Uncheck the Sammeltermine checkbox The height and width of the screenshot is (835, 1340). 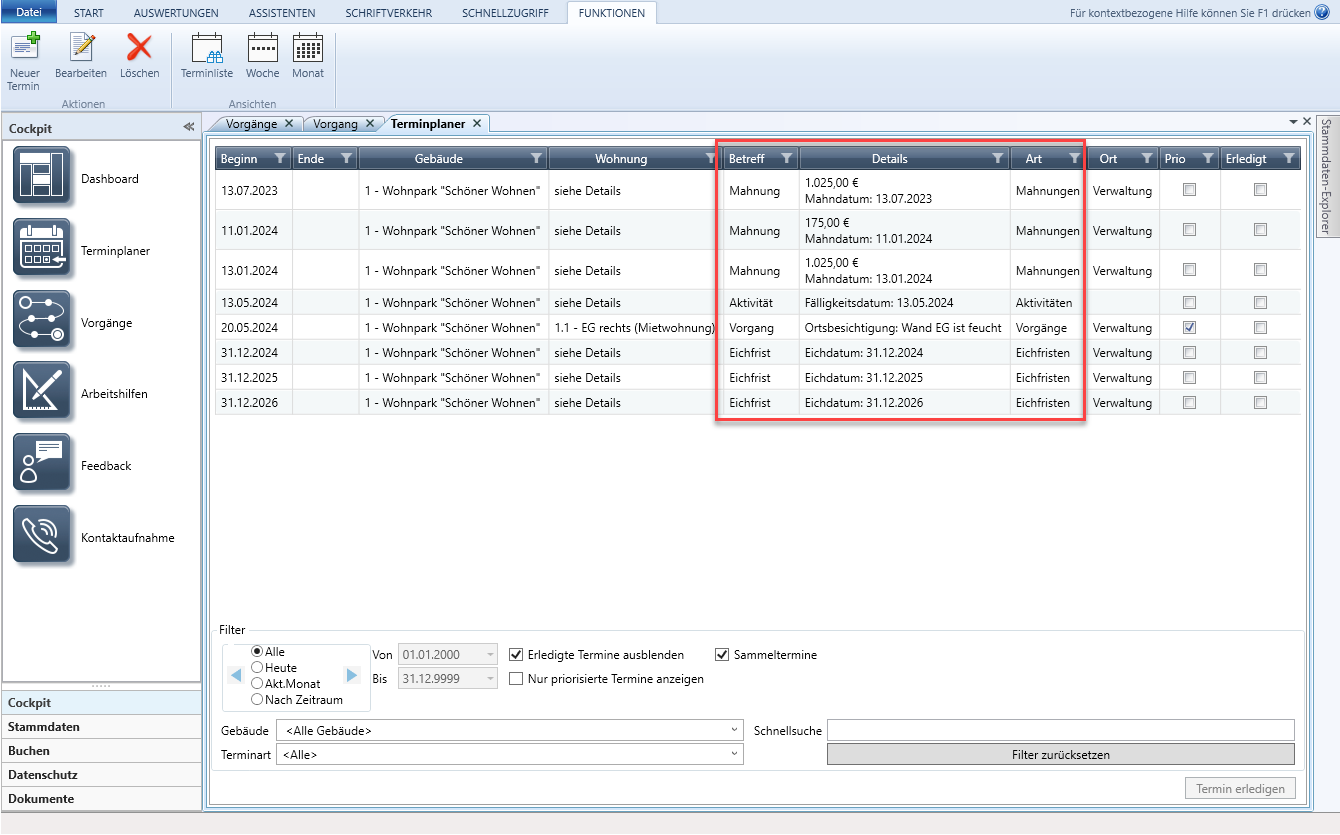tap(723, 655)
